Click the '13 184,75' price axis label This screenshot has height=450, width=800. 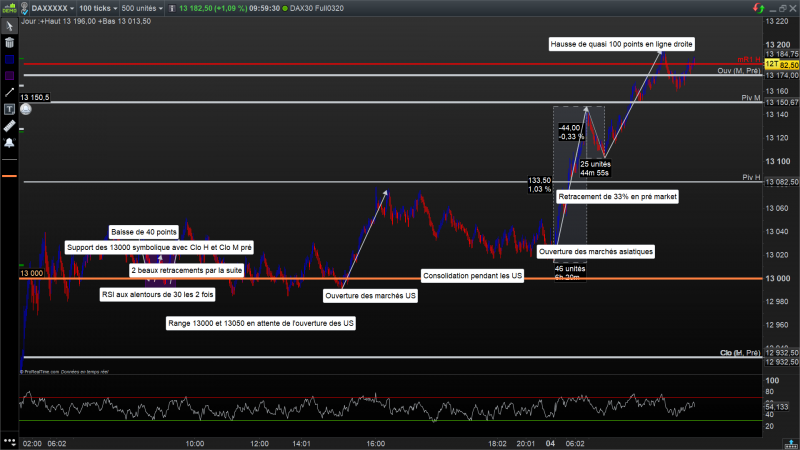[x=782, y=54]
